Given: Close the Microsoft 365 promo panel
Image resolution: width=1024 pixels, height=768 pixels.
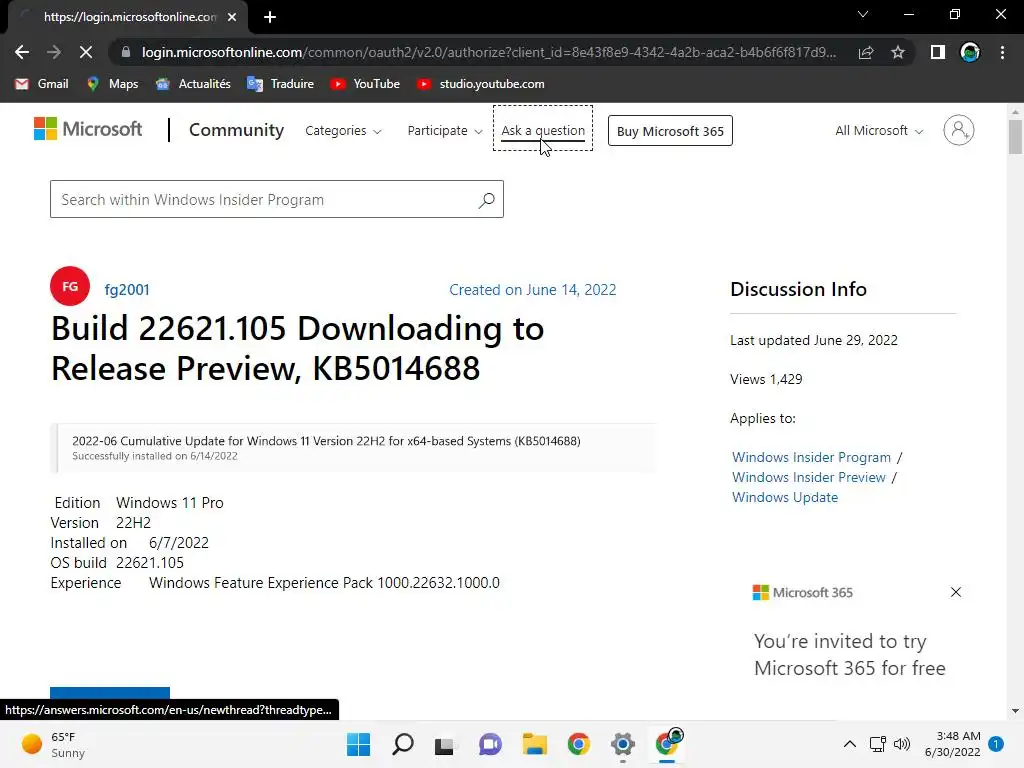Looking at the screenshot, I should pyautogui.click(x=956, y=592).
